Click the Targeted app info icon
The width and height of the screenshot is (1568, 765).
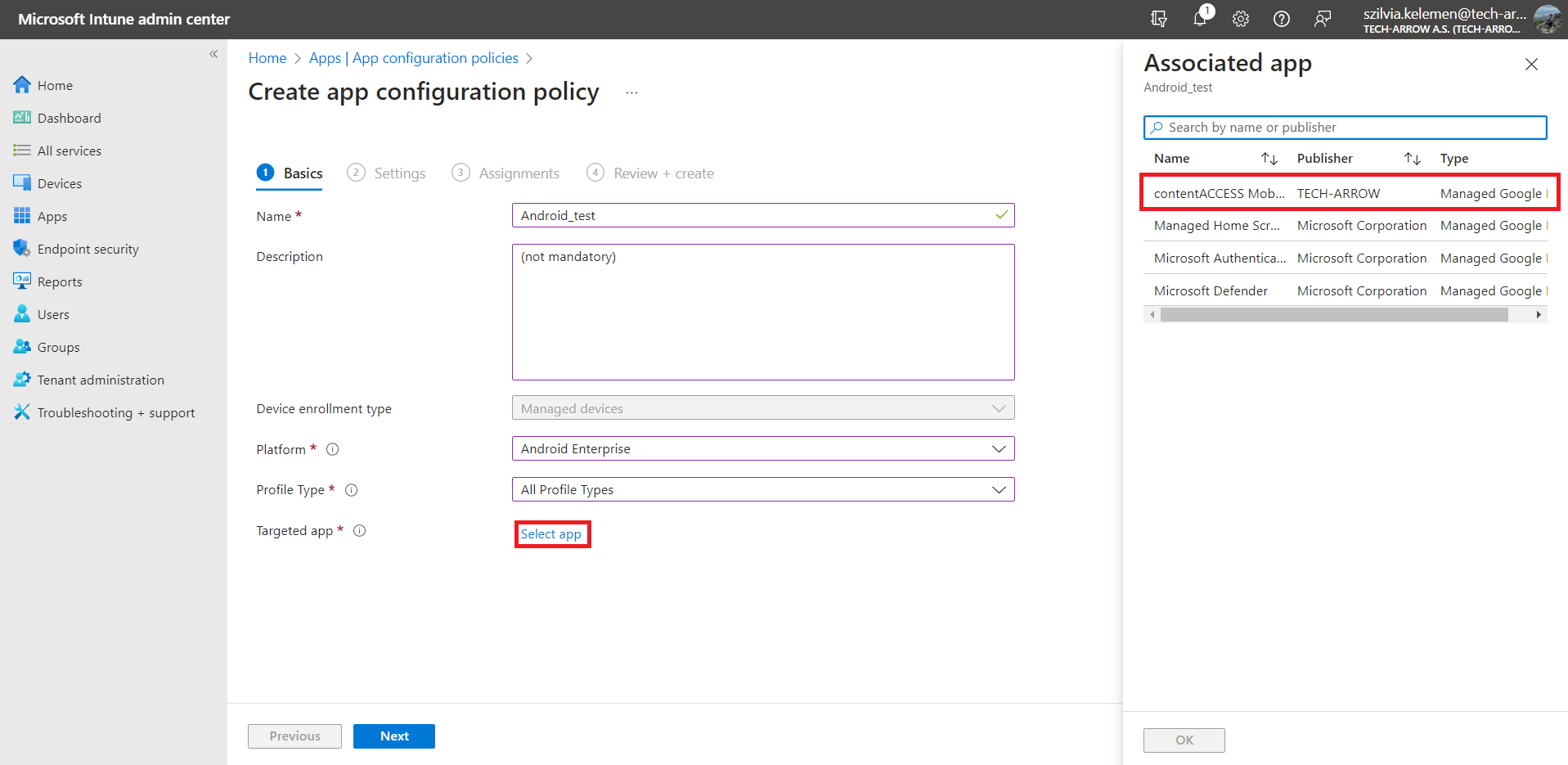click(359, 531)
